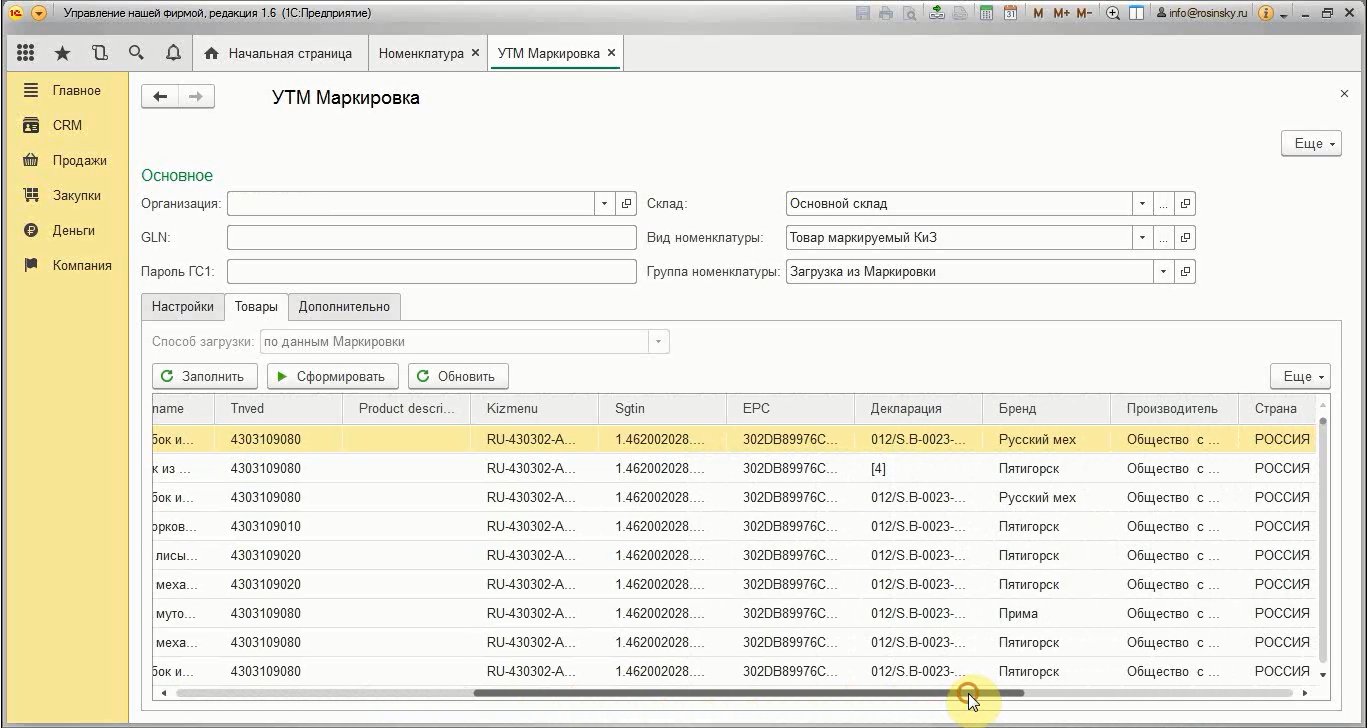Click the Обновить button

point(457,376)
